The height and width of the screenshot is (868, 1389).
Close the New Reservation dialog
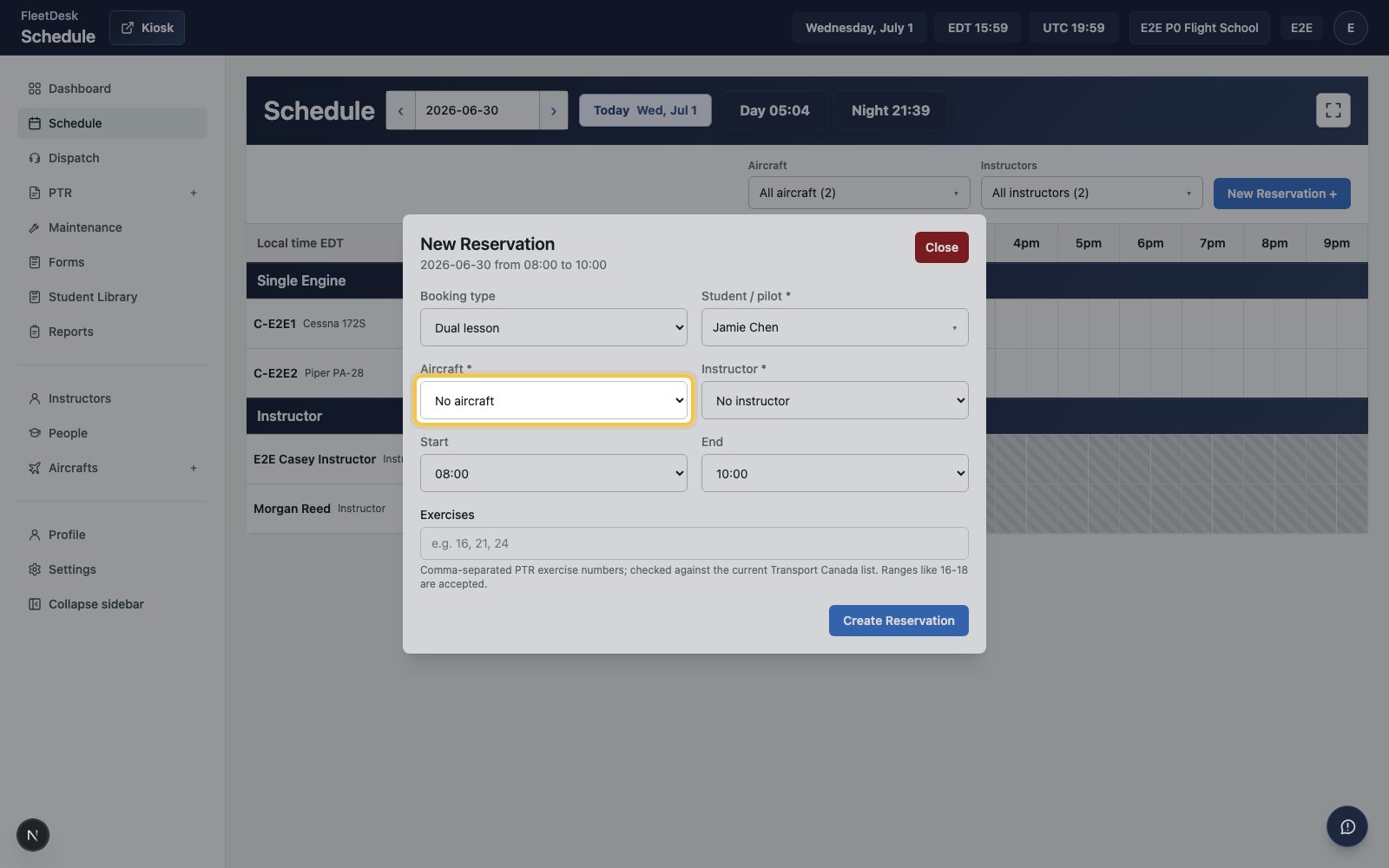[x=942, y=247]
